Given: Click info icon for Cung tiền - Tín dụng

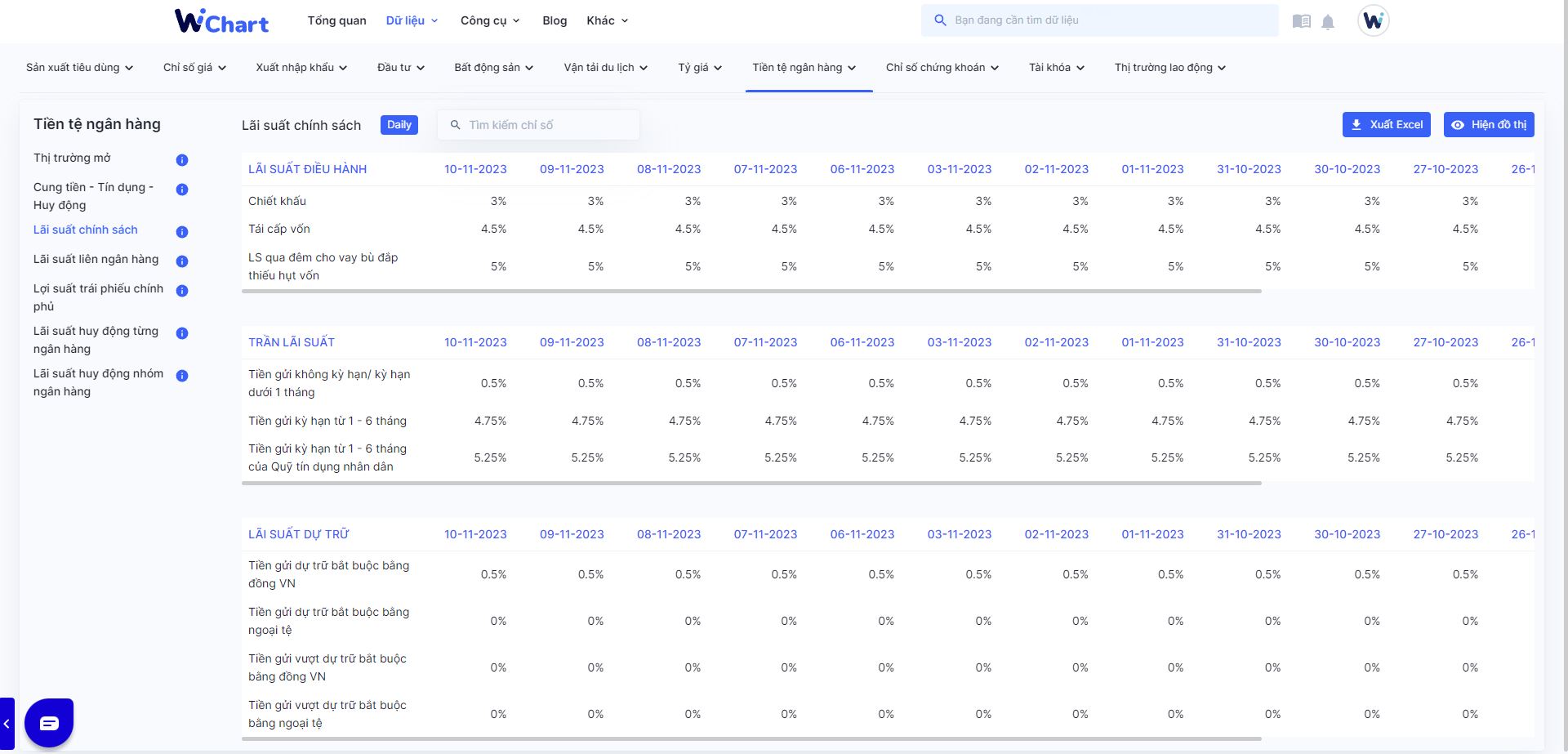Looking at the screenshot, I should [182, 190].
